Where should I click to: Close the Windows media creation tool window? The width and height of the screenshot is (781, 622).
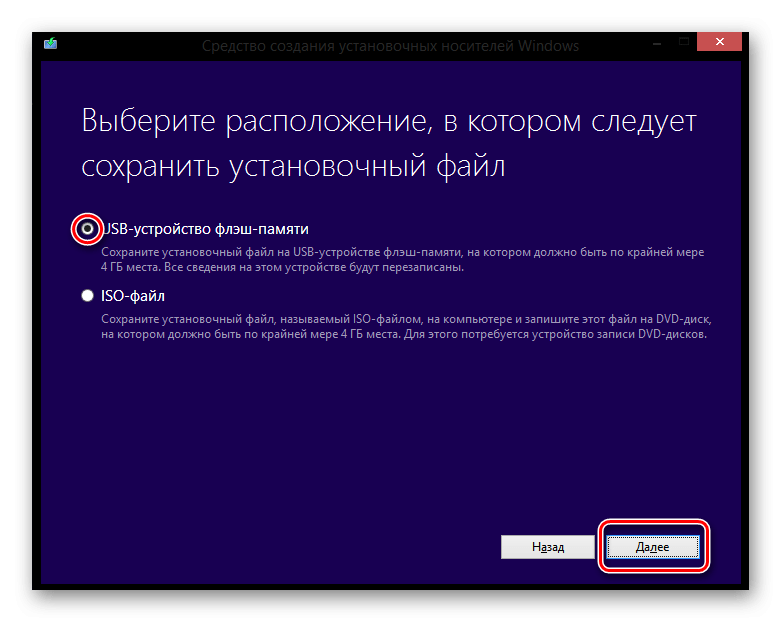(x=718, y=43)
